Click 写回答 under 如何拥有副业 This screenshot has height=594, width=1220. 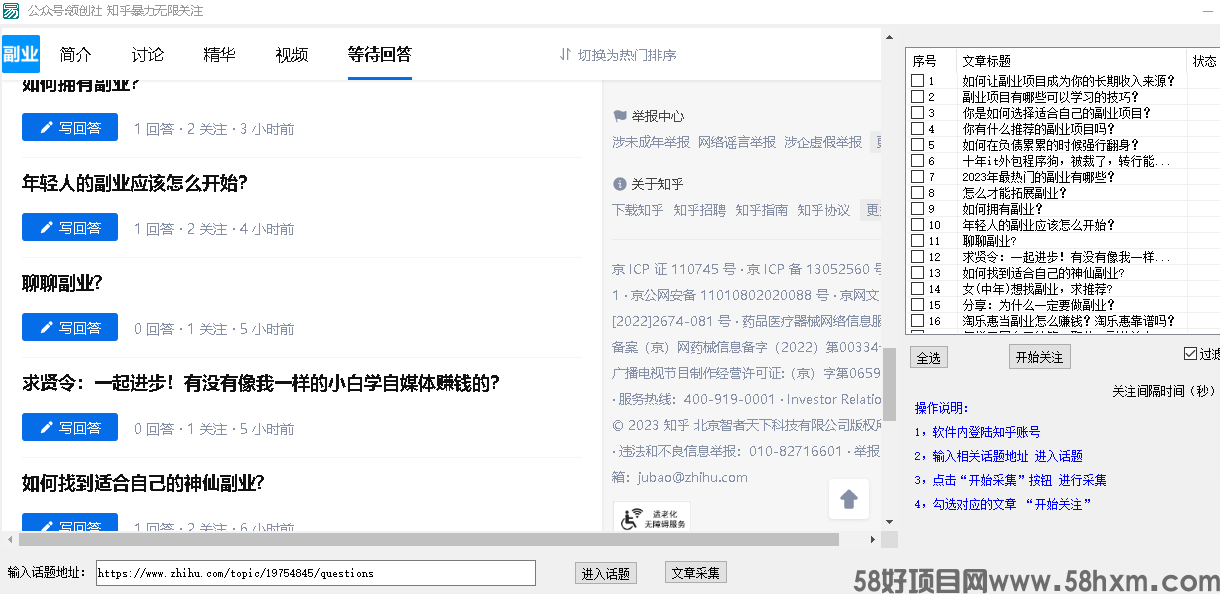70,128
